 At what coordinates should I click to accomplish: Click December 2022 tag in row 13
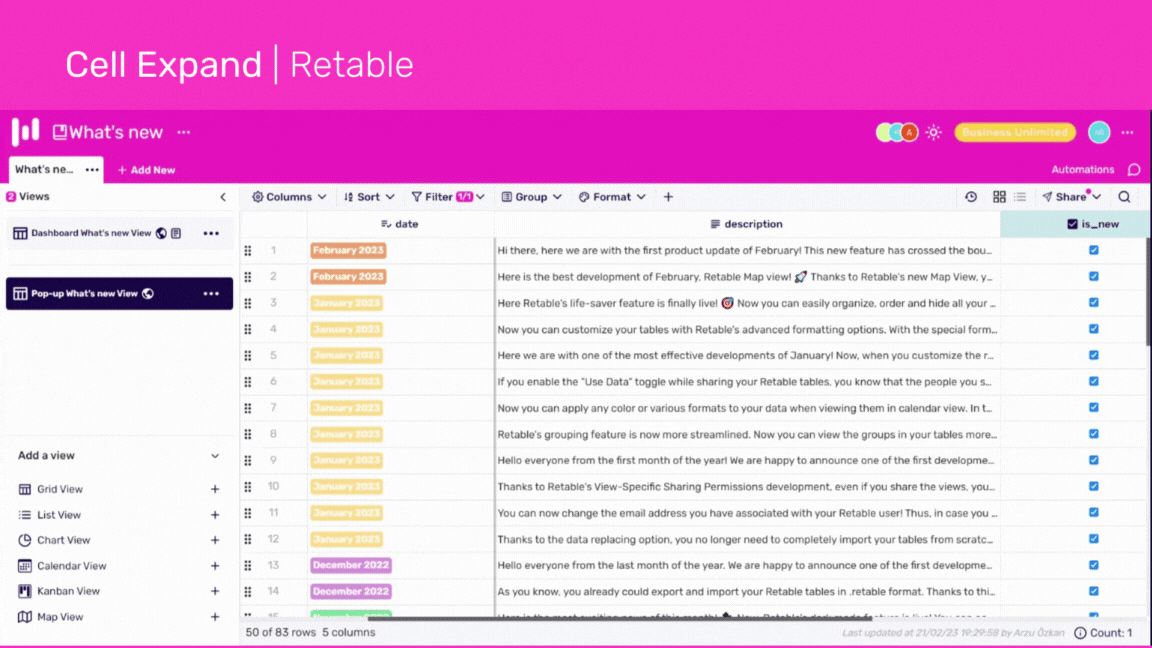click(x=350, y=566)
